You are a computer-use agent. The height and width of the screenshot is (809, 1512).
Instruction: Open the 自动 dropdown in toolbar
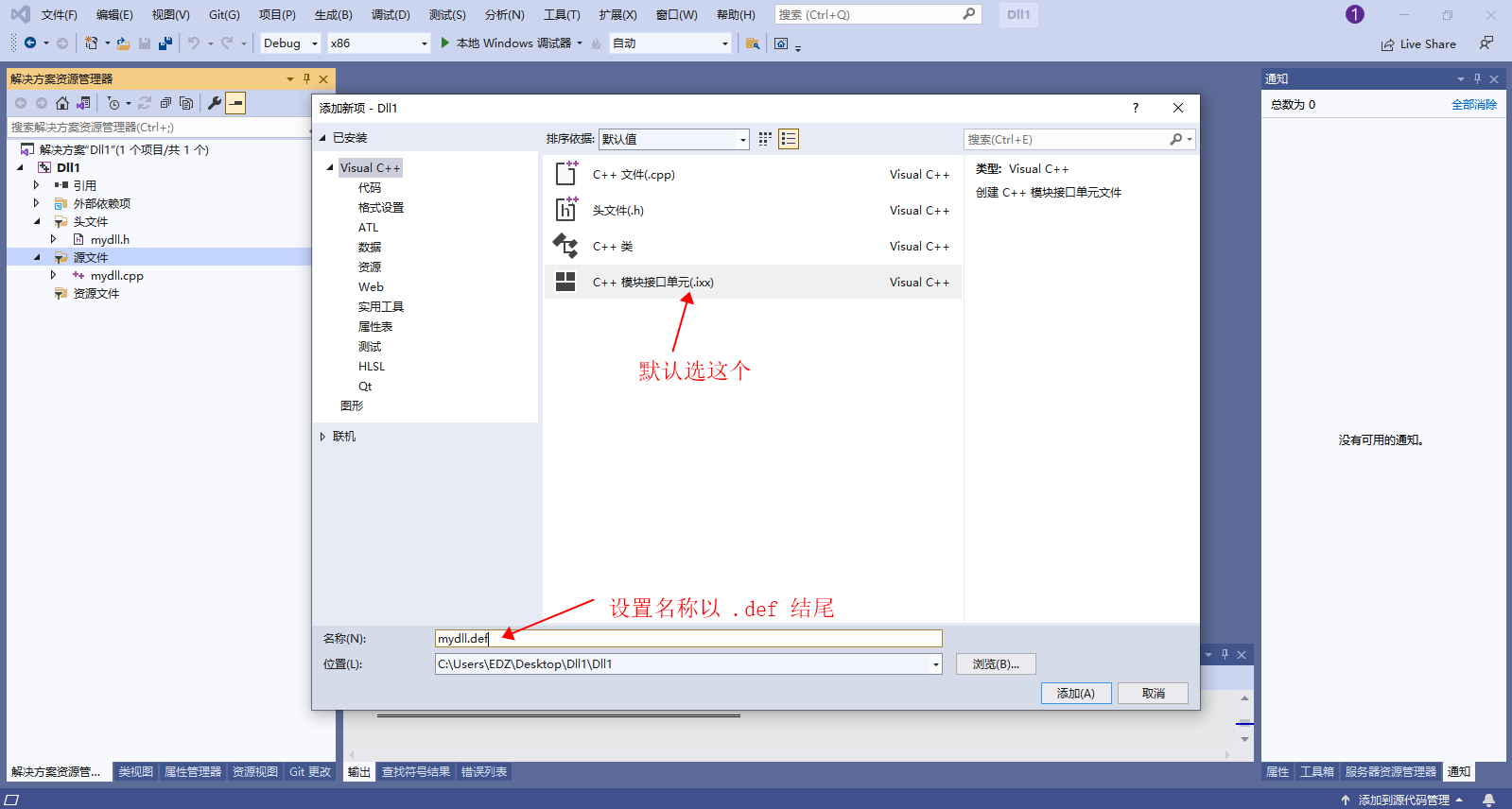pyautogui.click(x=670, y=43)
